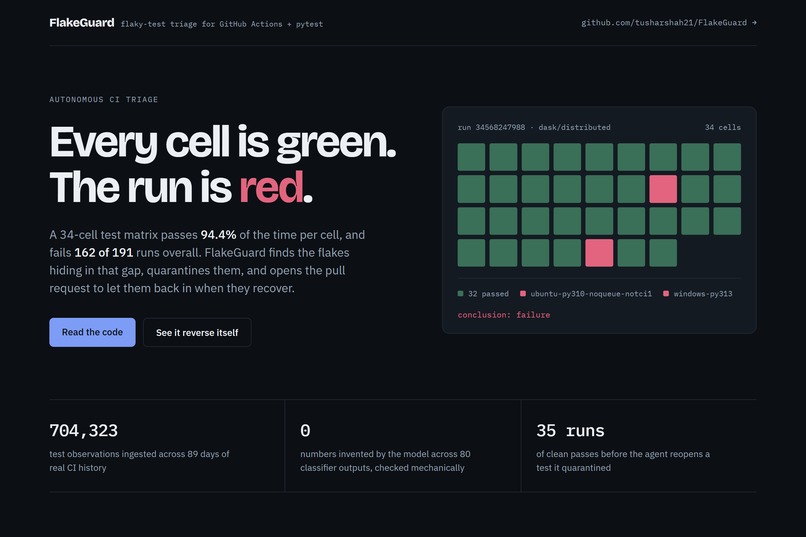Click the run 34568247988 · dask/distributed header

(534, 127)
